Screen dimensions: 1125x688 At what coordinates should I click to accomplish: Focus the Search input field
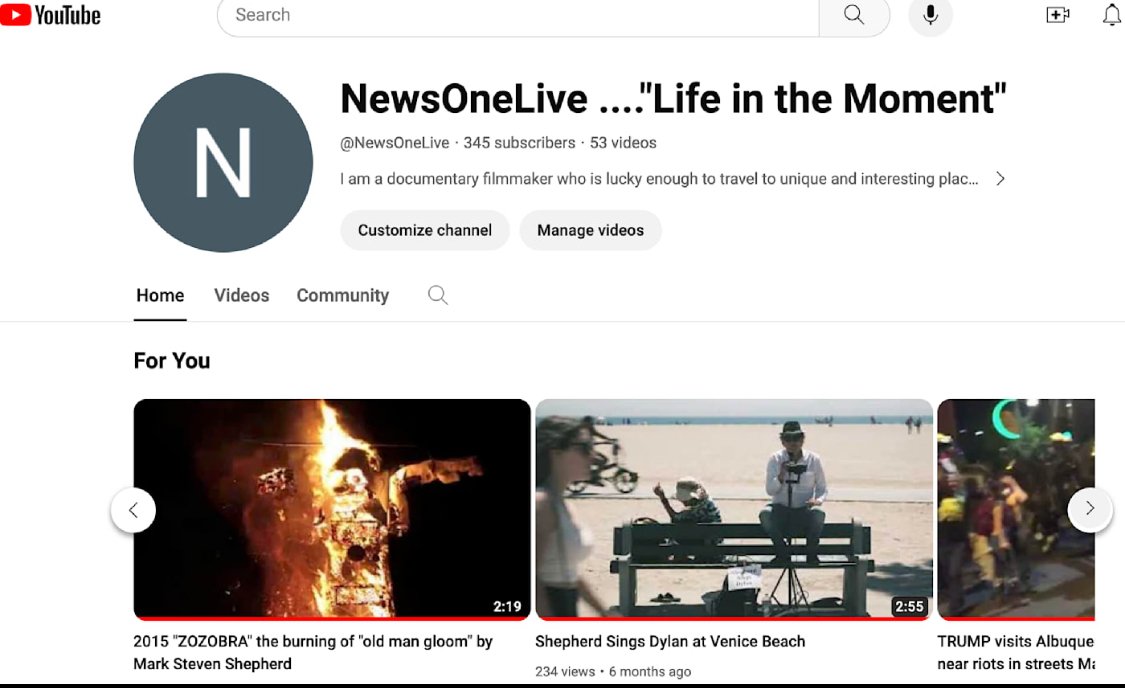pos(518,15)
